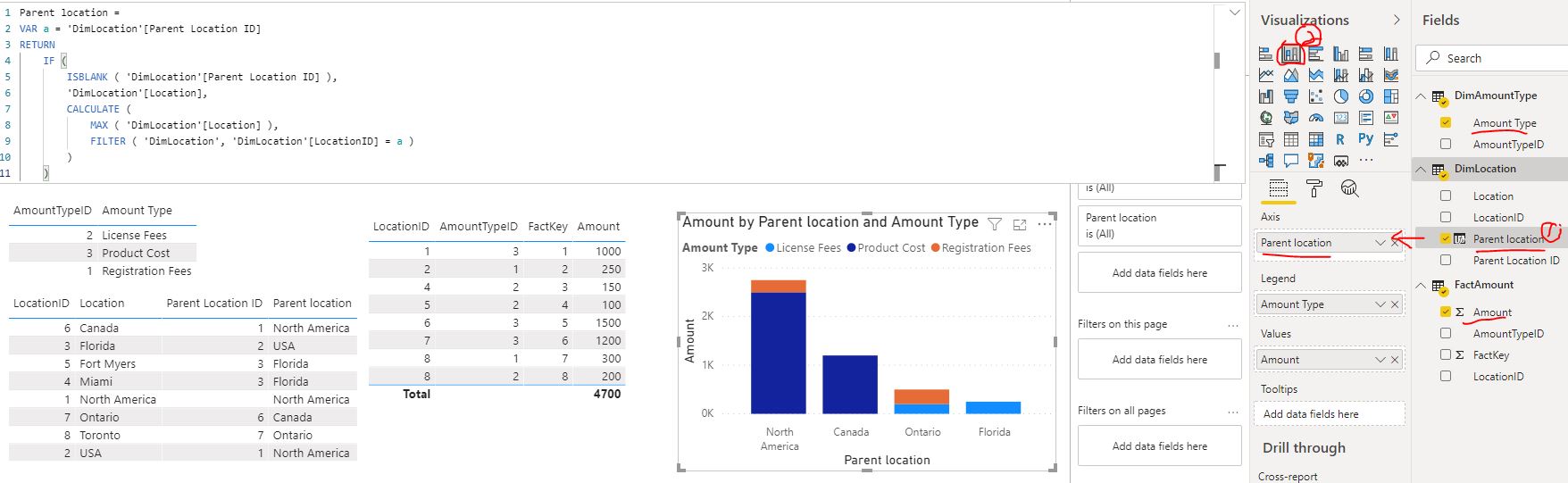The image size is (1568, 483).
Task: Select the line chart visual
Action: (1266, 75)
